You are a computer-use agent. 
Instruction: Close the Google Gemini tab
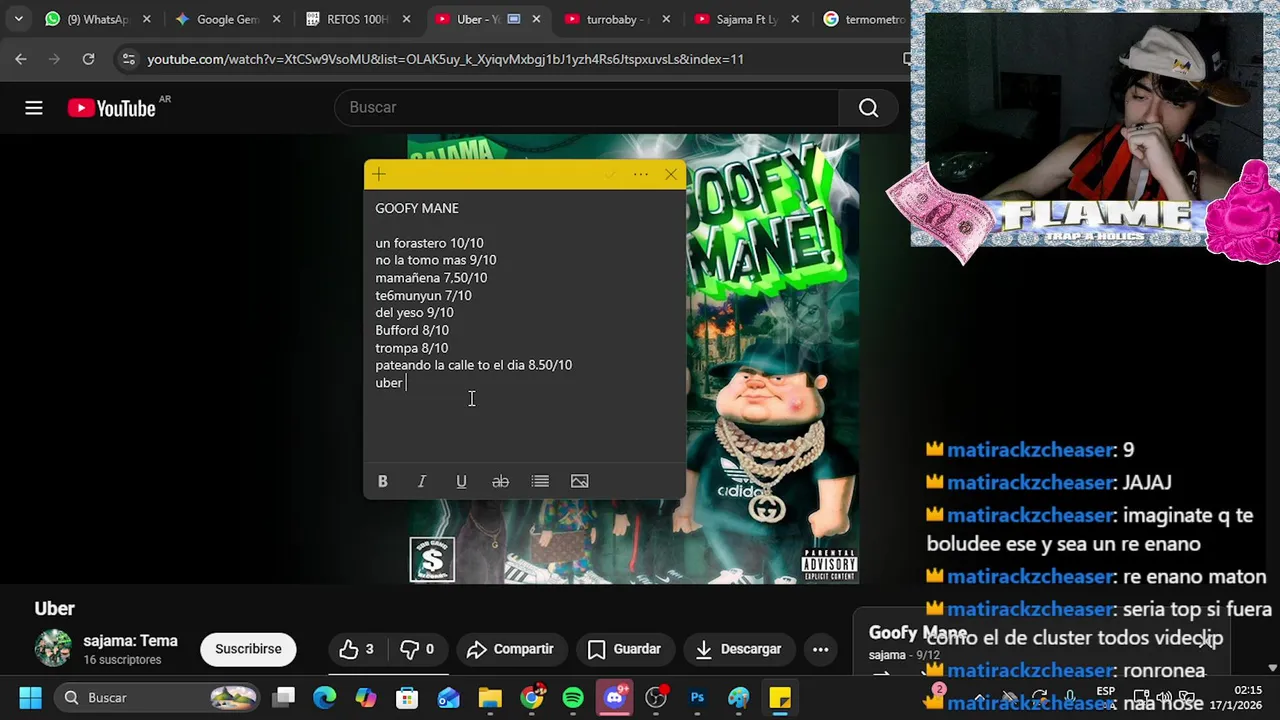277,19
